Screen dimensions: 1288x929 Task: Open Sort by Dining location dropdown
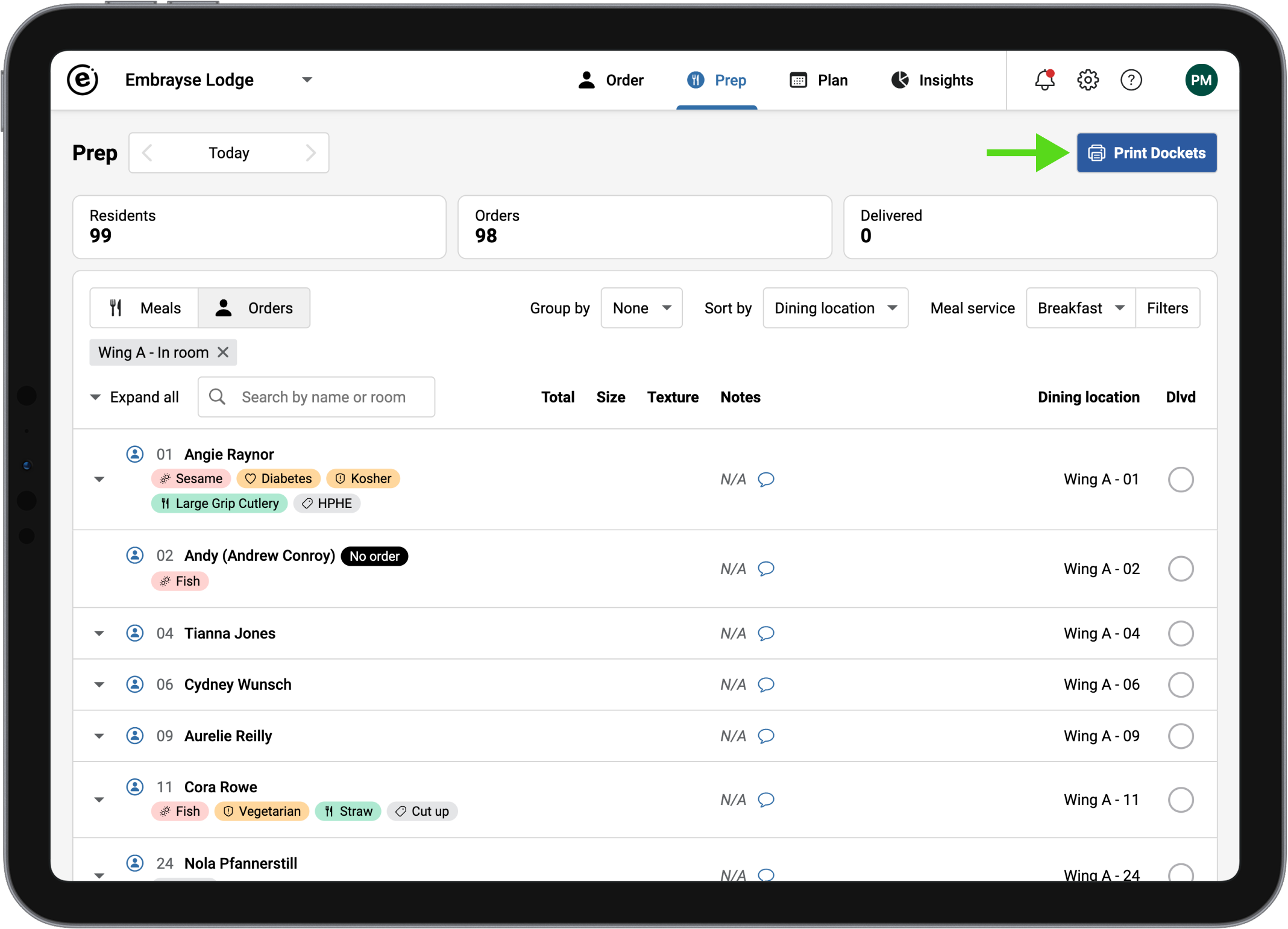835,308
